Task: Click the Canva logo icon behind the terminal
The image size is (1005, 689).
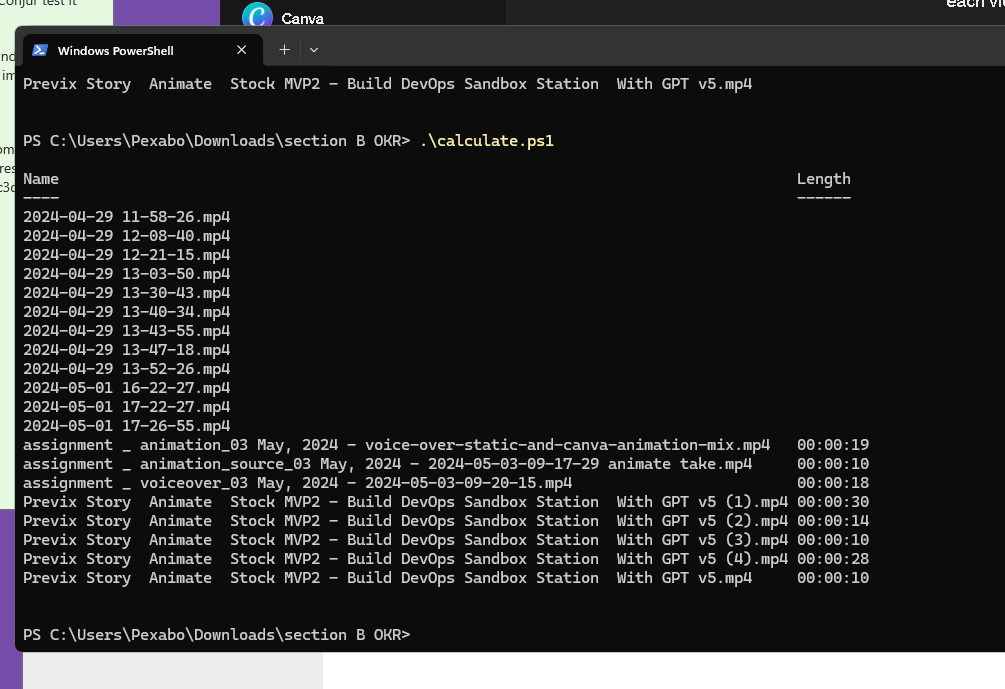Action: pos(257,15)
